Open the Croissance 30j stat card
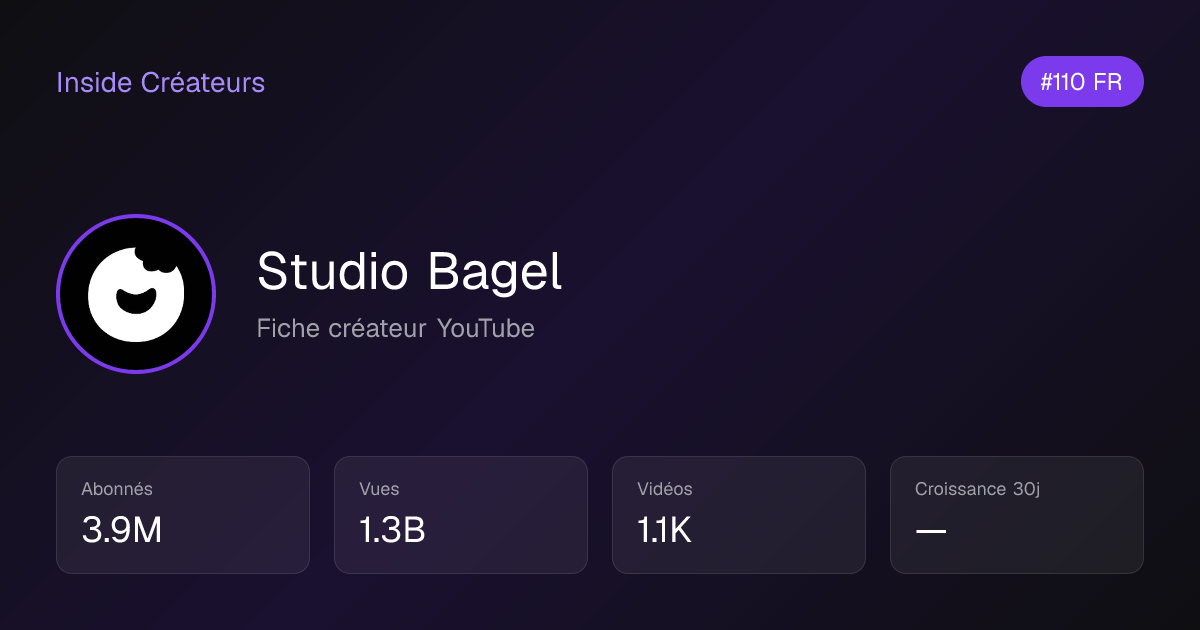 (x=1017, y=515)
